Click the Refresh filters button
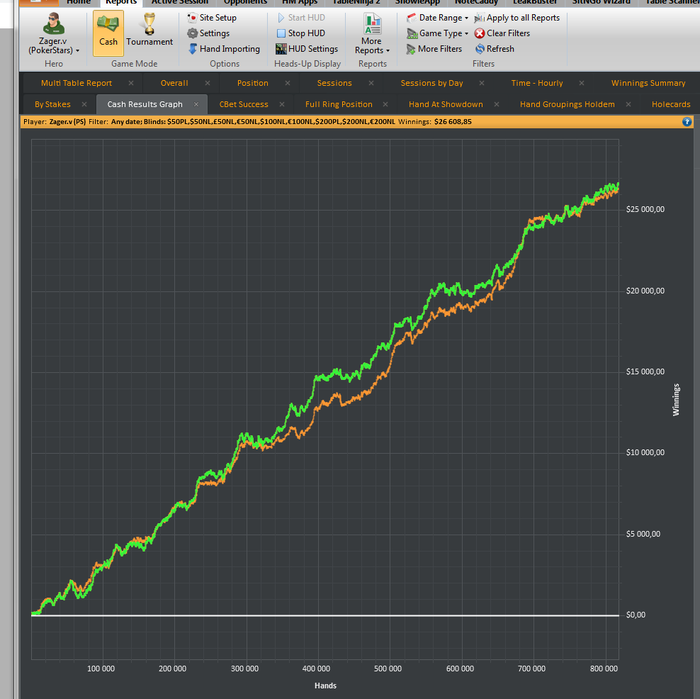 495,49
